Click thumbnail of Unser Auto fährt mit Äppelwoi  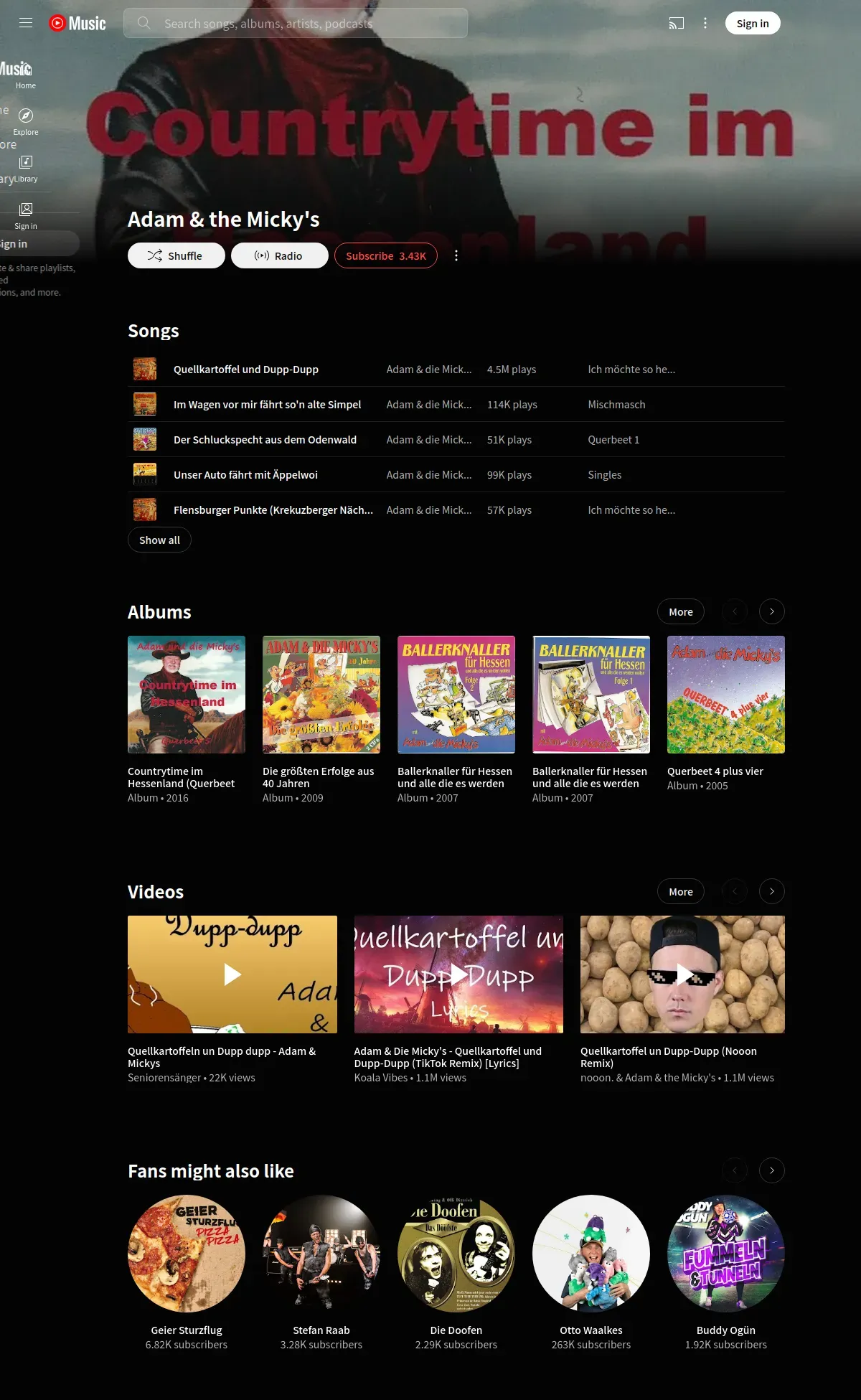145,474
